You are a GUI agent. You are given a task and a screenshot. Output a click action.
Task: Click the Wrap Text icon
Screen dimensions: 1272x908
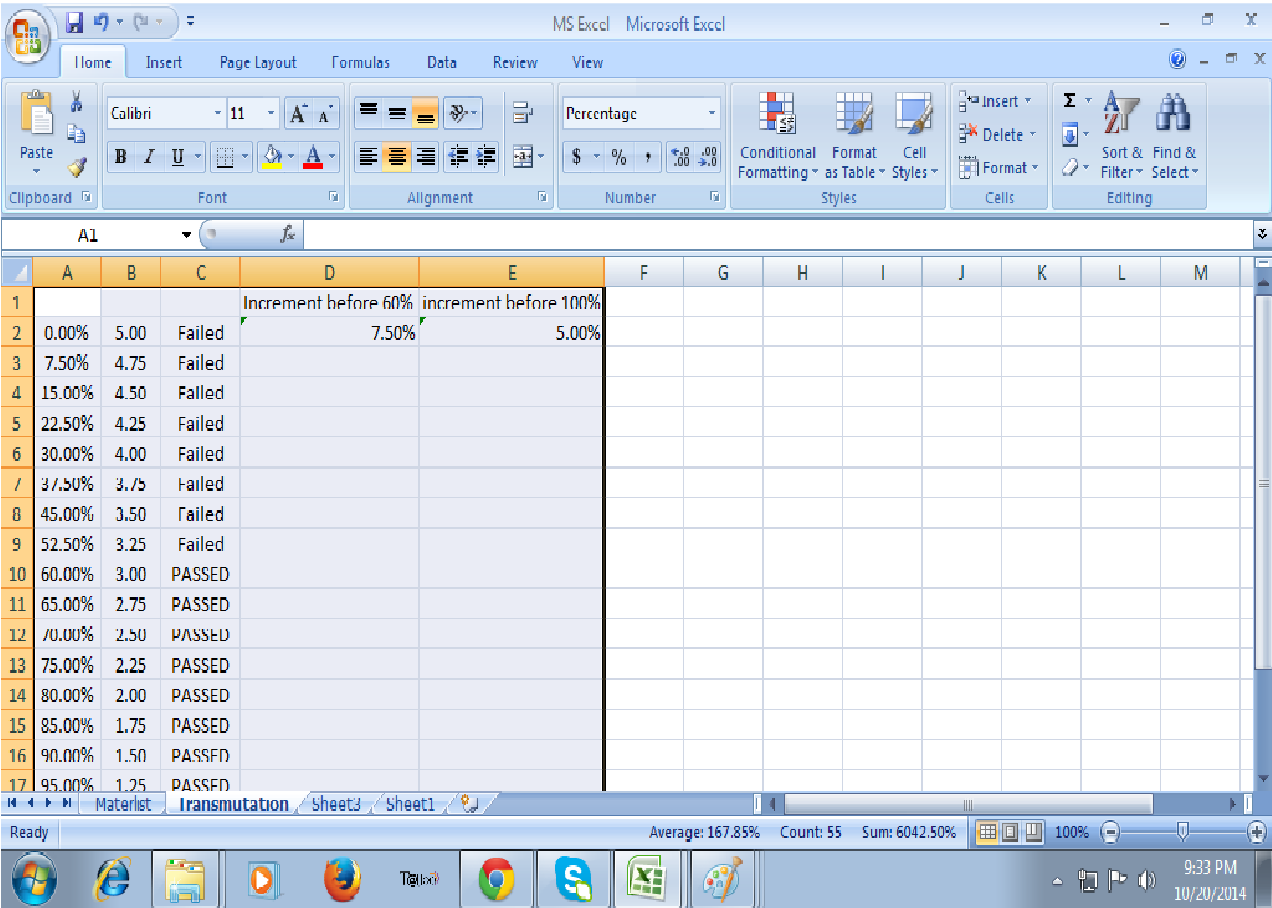[522, 112]
